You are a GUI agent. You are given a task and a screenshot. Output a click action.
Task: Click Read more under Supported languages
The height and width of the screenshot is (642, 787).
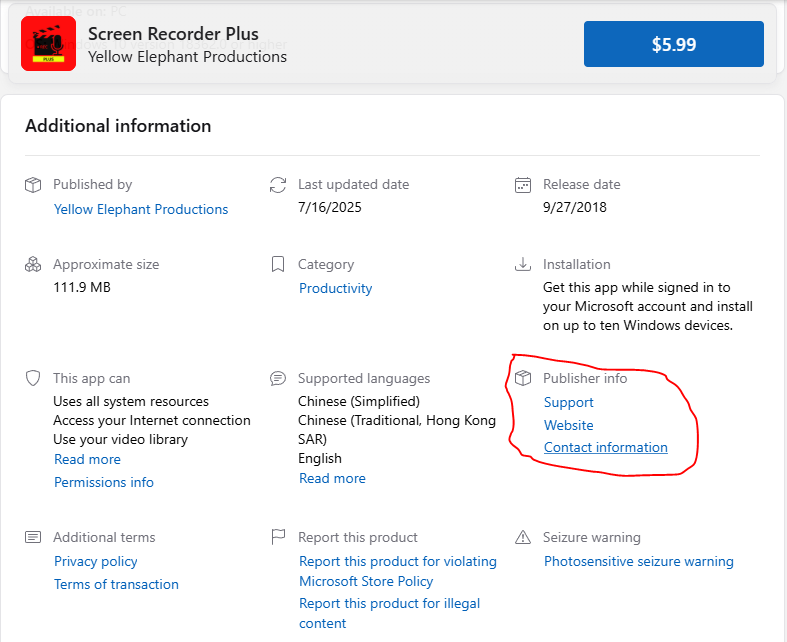(x=332, y=478)
